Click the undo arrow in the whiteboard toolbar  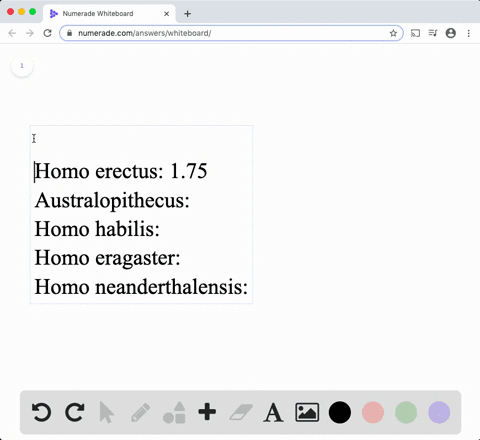click(41, 412)
